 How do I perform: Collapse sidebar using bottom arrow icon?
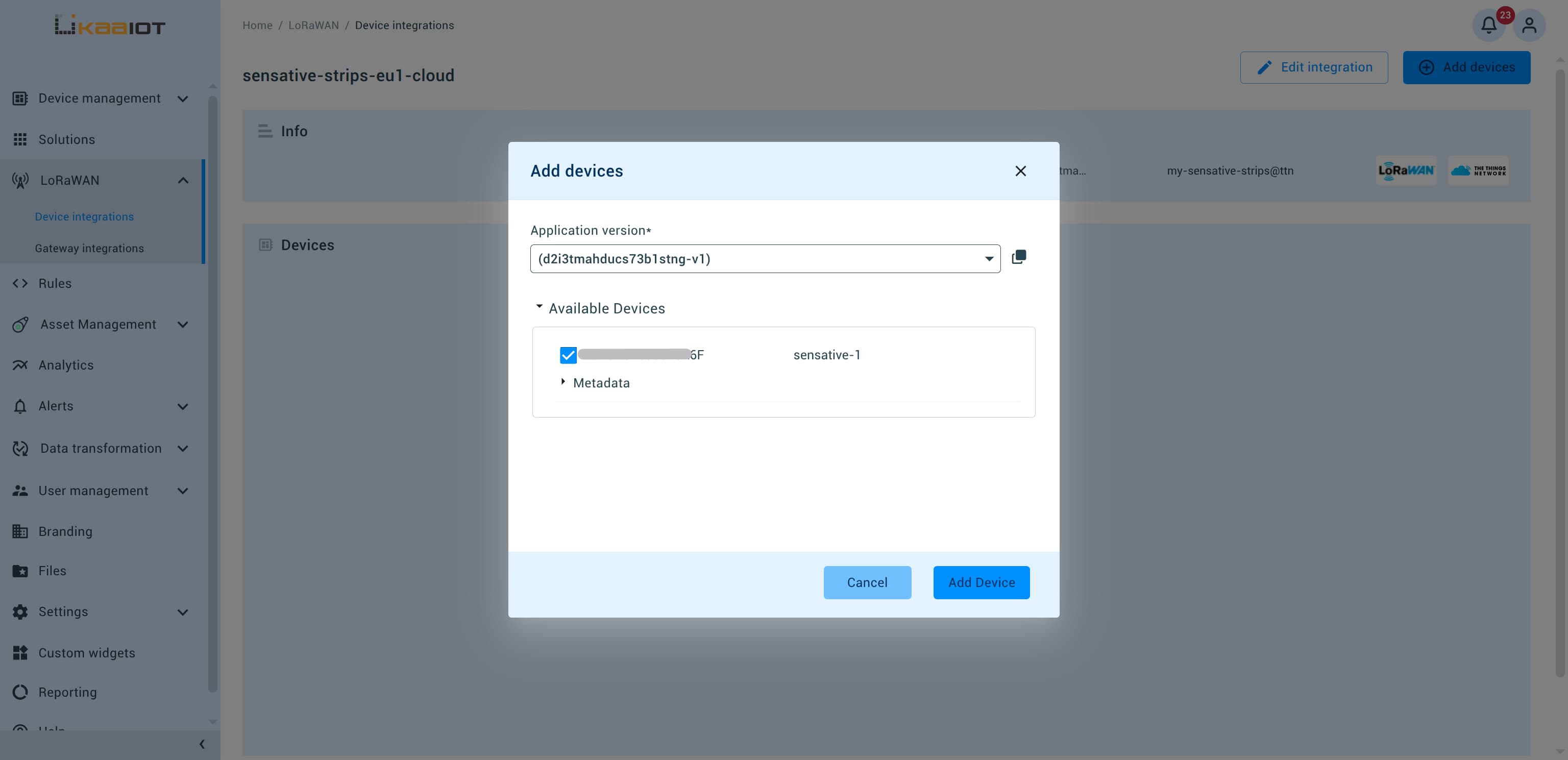(x=202, y=744)
